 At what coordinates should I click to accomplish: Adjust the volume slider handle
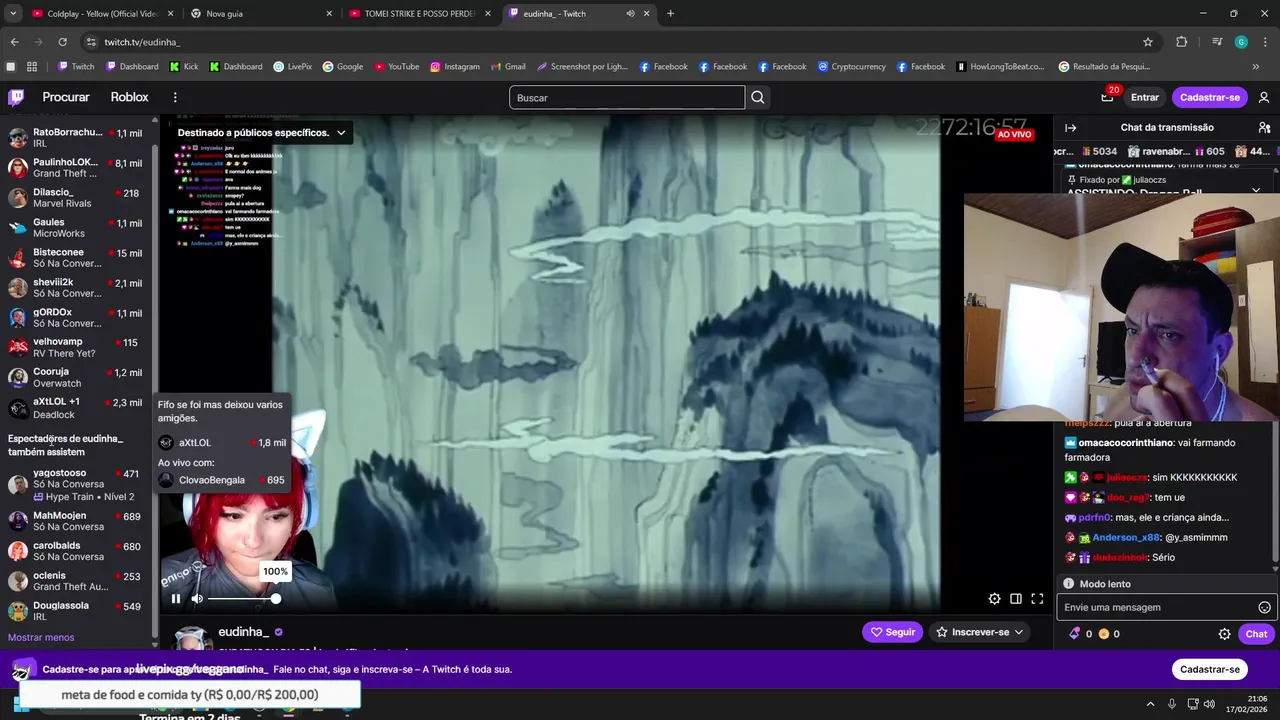click(276, 599)
